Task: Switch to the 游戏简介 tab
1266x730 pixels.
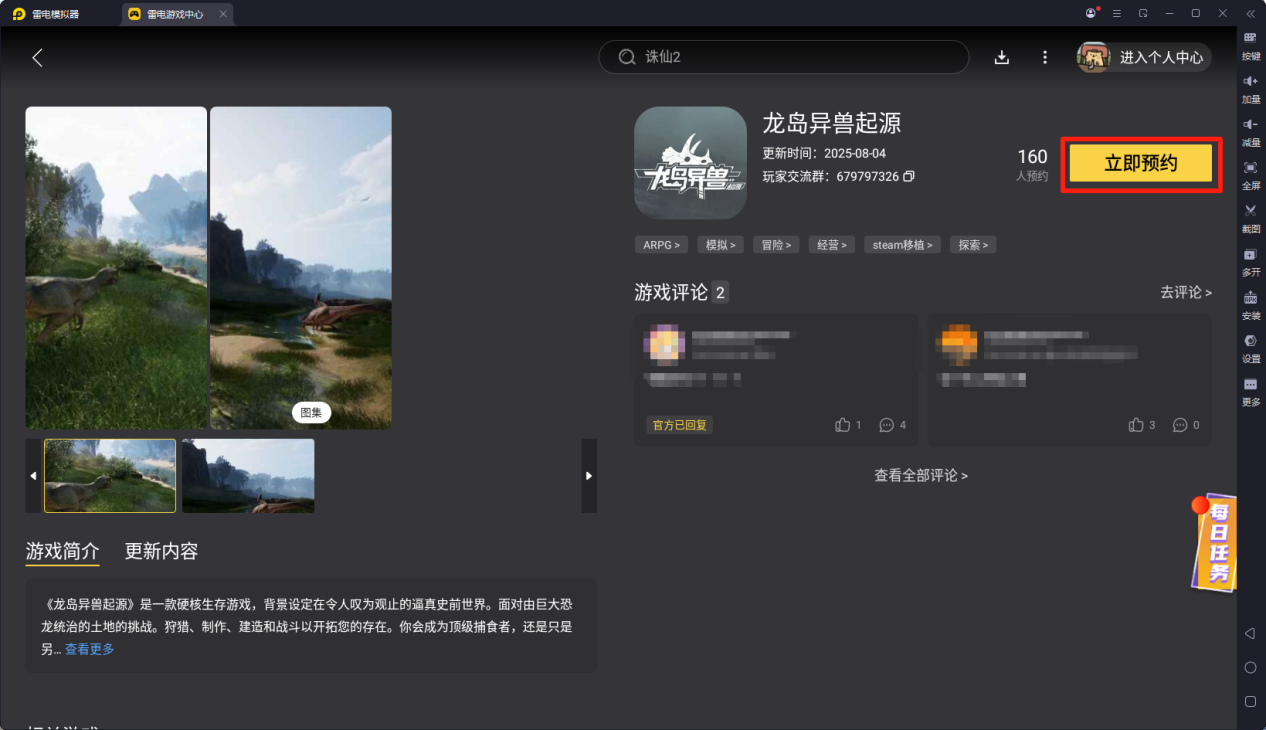Action: coord(62,551)
